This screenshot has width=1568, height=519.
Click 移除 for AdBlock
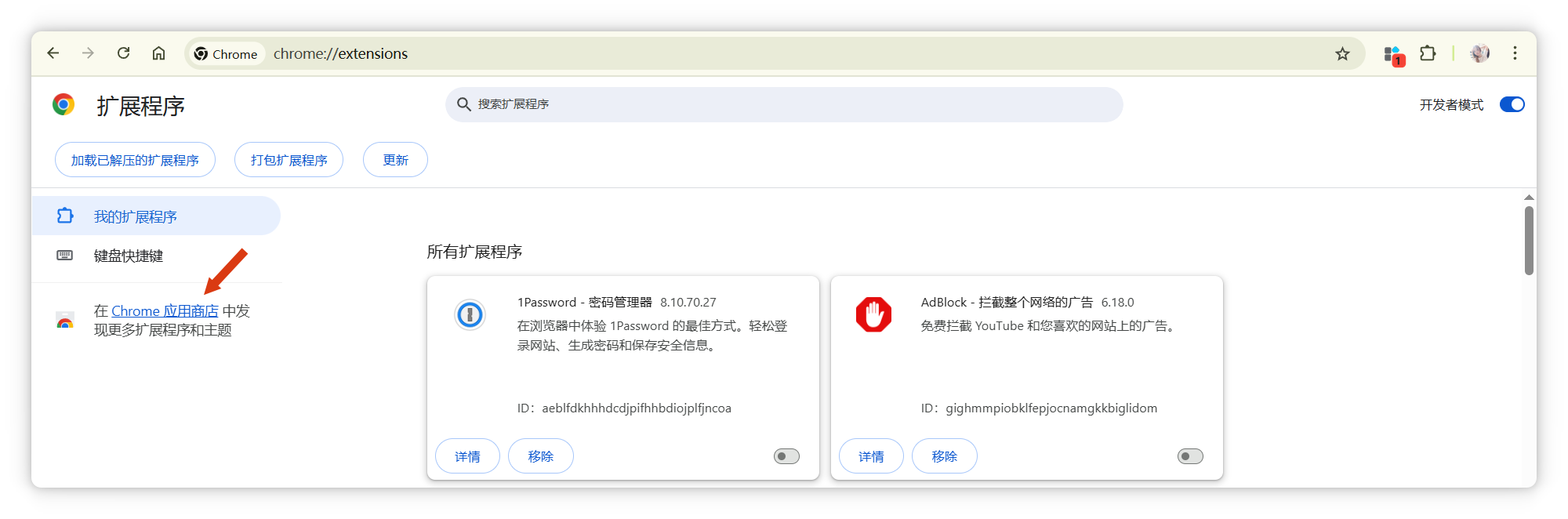tap(944, 456)
